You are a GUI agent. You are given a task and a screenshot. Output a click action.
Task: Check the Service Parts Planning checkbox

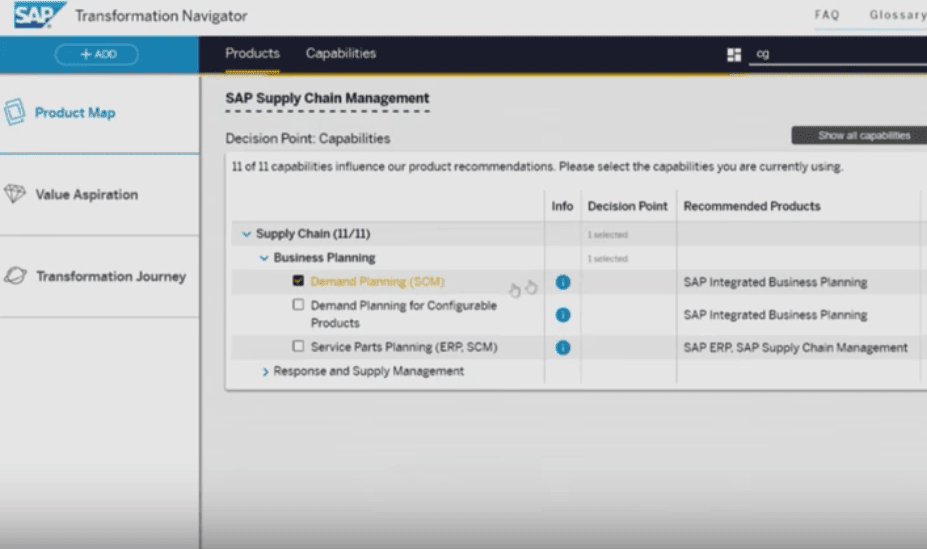point(298,346)
